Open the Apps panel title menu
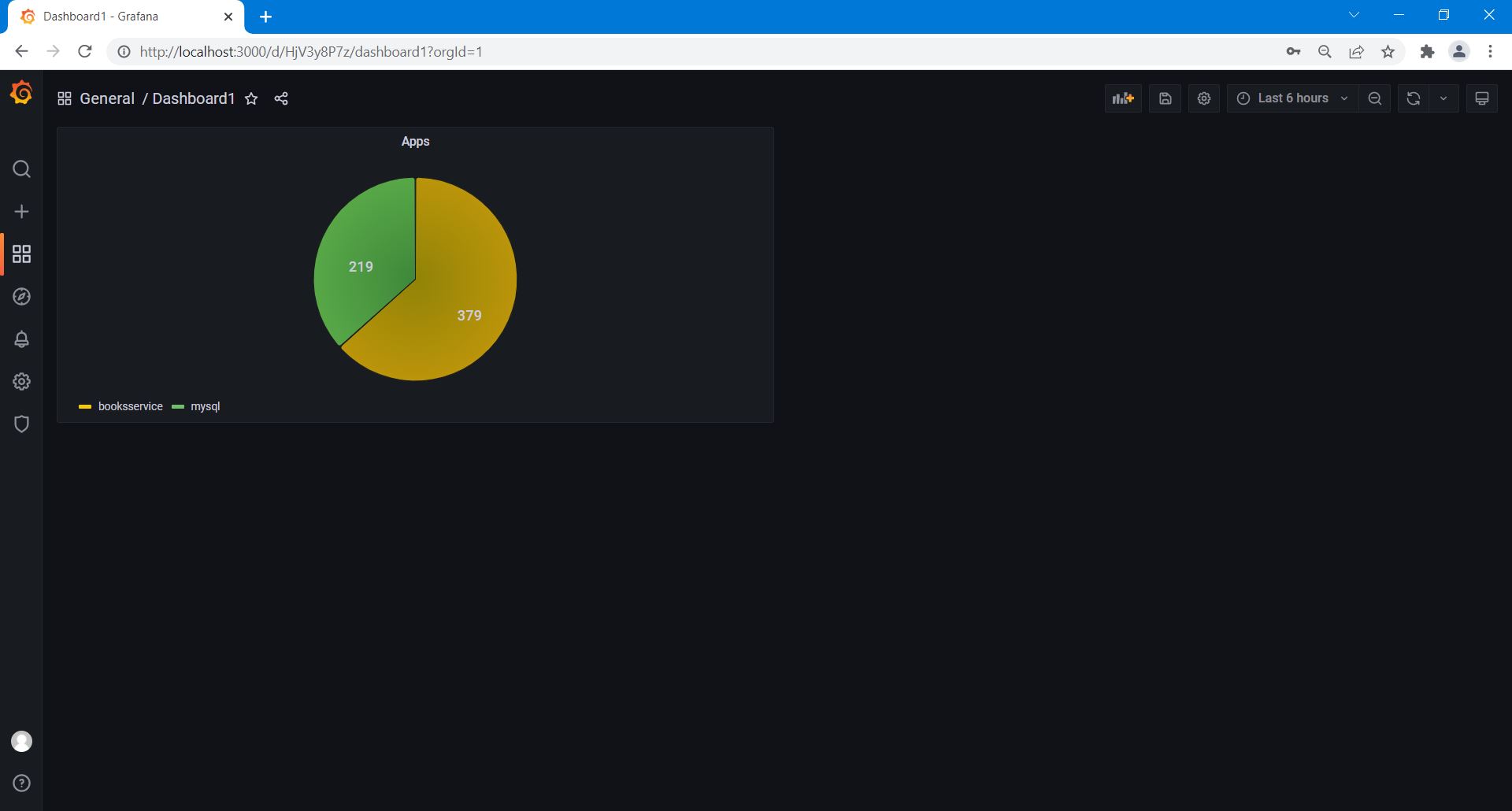Image resolution: width=1512 pixels, height=811 pixels. click(415, 142)
